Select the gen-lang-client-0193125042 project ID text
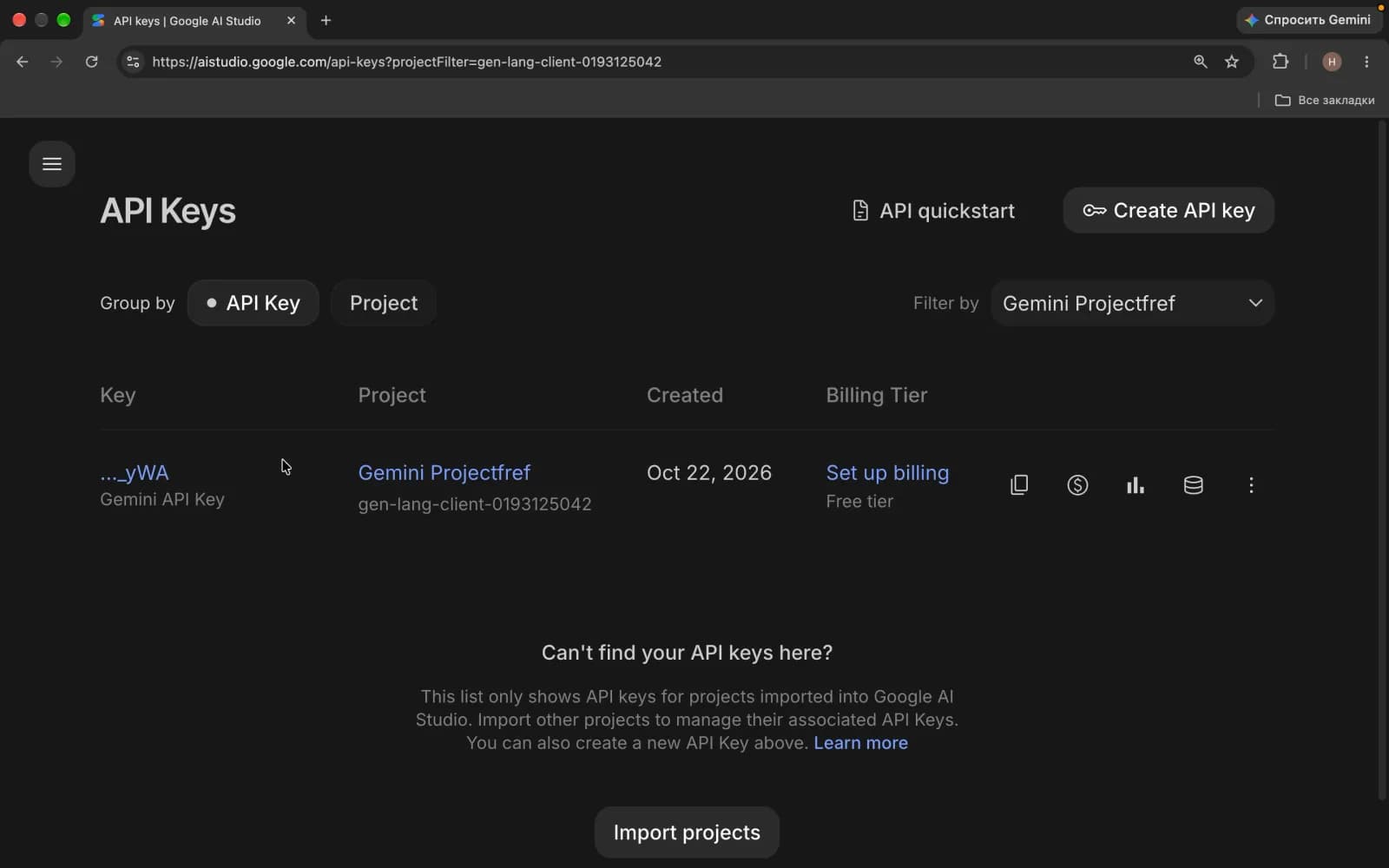This screenshot has height=868, width=1389. tap(475, 504)
